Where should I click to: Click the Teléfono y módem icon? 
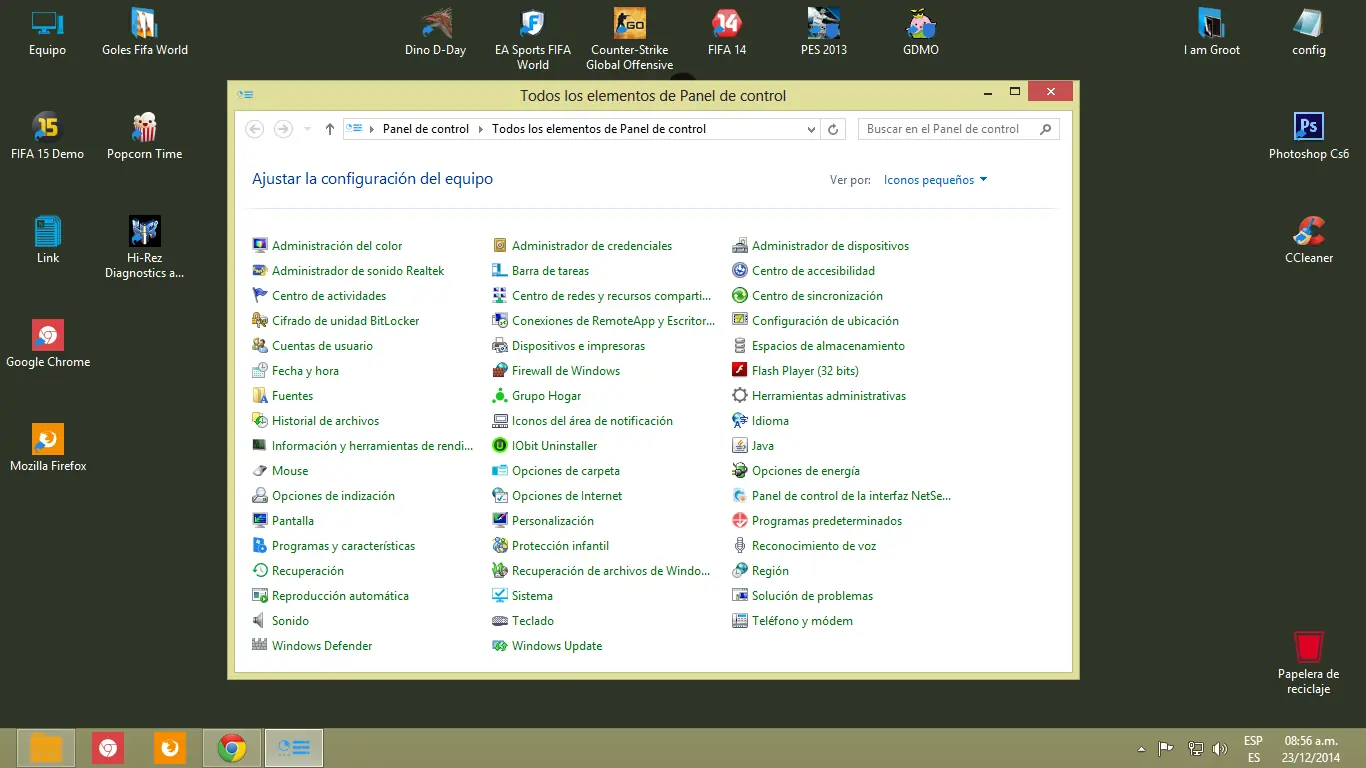(740, 621)
